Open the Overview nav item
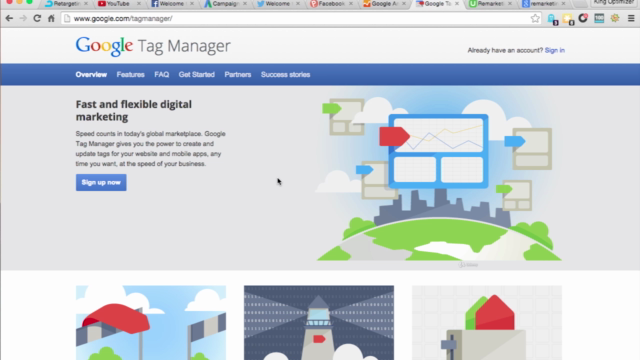The width and height of the screenshot is (640, 360). pyautogui.click(x=91, y=75)
